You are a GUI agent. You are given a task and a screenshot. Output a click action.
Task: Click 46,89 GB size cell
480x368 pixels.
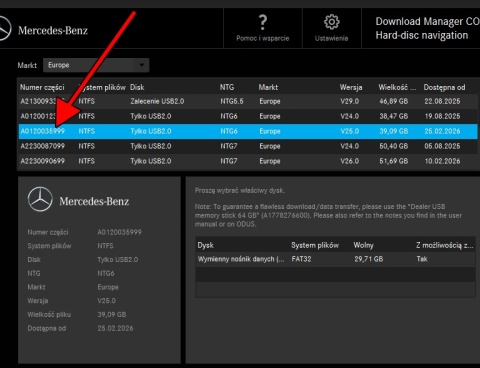[394, 101]
